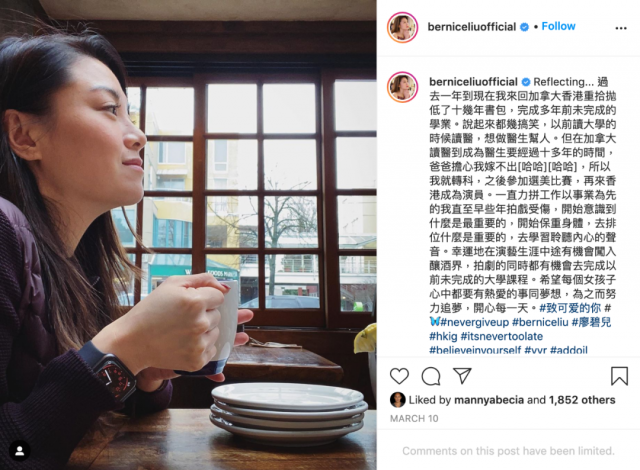The height and width of the screenshot is (470, 640).
Task: Click the blue Follow button
Action: coord(558,27)
